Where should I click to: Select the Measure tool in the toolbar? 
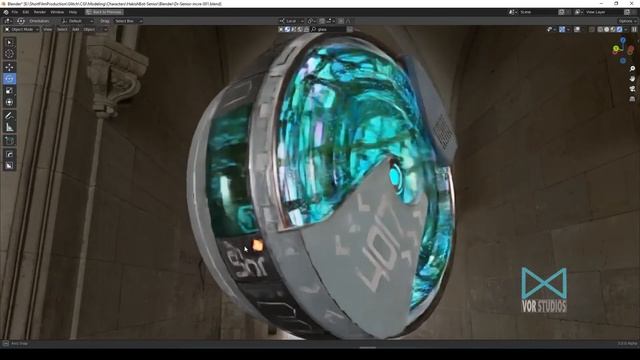pyautogui.click(x=9, y=128)
